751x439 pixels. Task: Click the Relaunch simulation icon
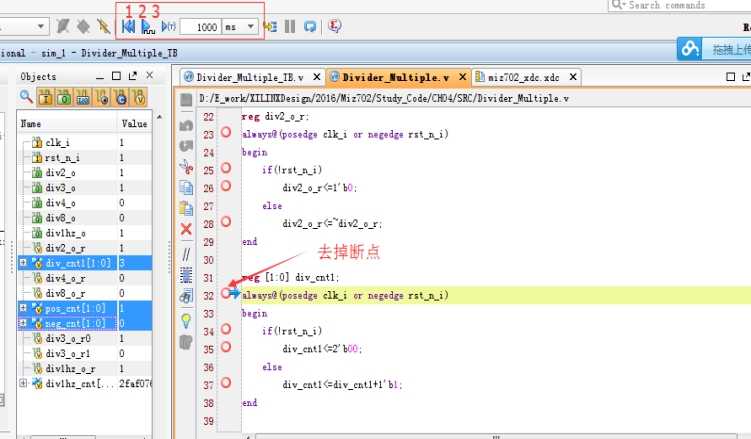click(x=310, y=27)
